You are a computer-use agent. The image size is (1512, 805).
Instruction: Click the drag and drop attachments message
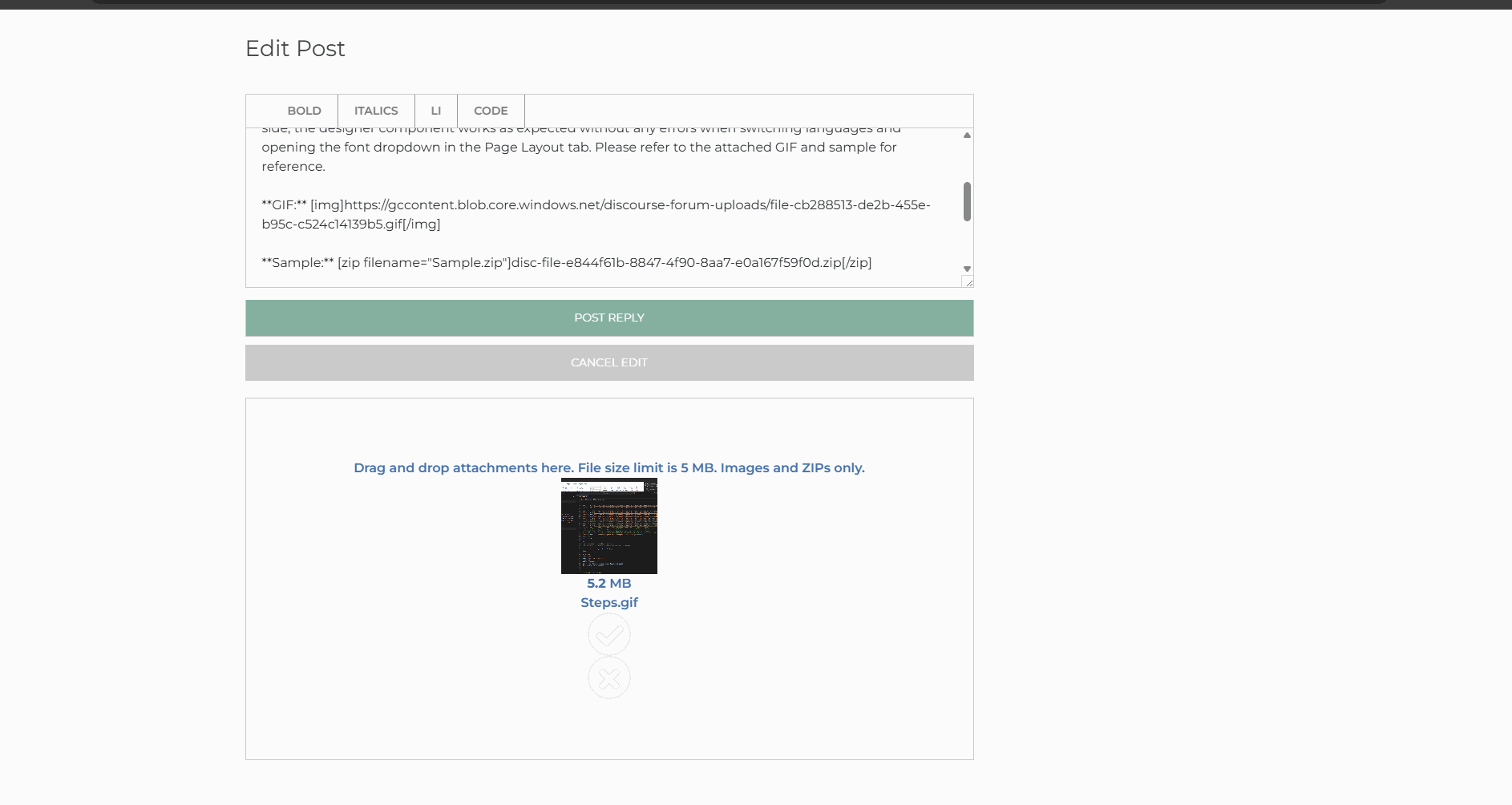[x=609, y=467]
